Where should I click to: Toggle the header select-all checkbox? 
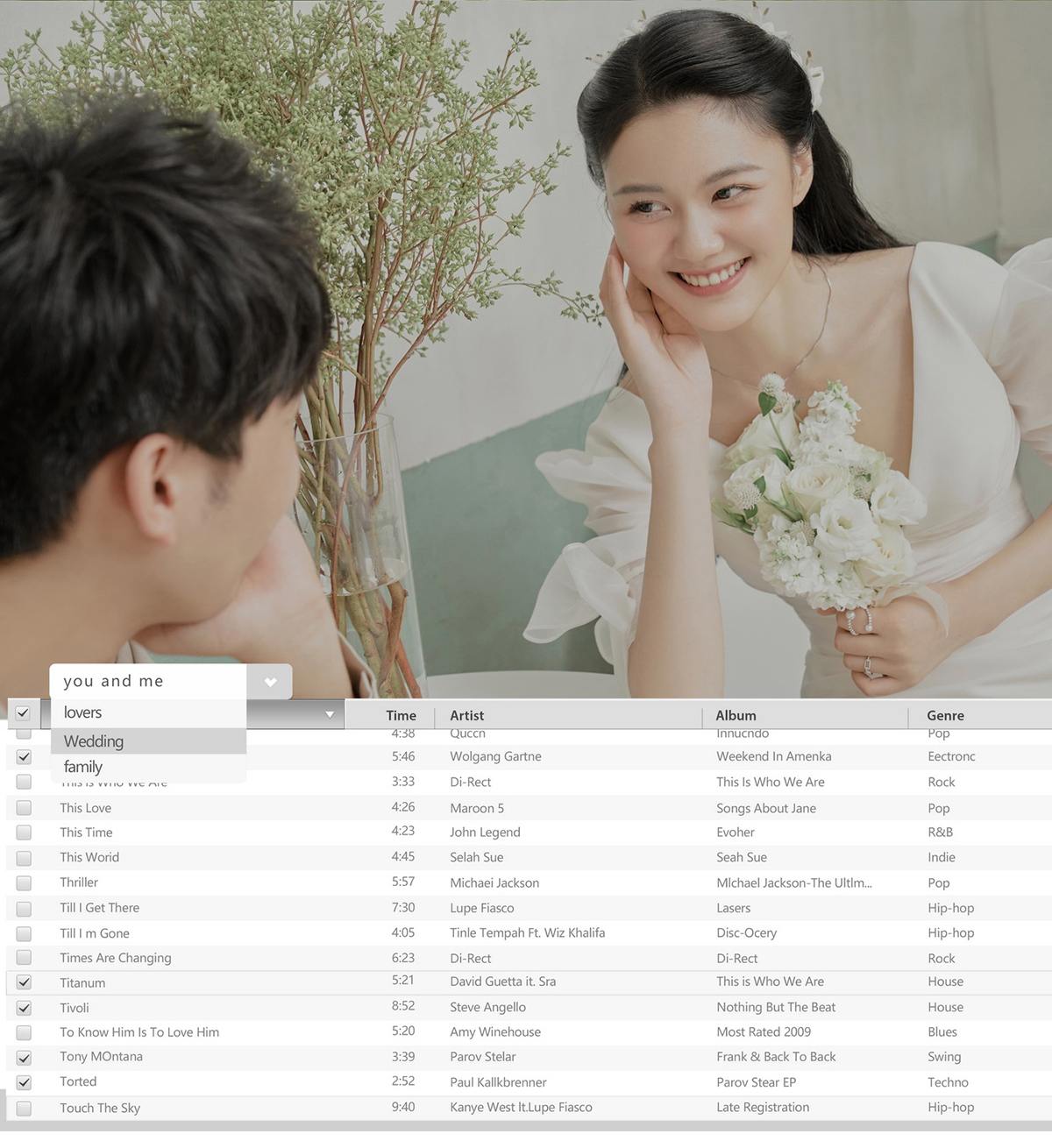pos(24,713)
